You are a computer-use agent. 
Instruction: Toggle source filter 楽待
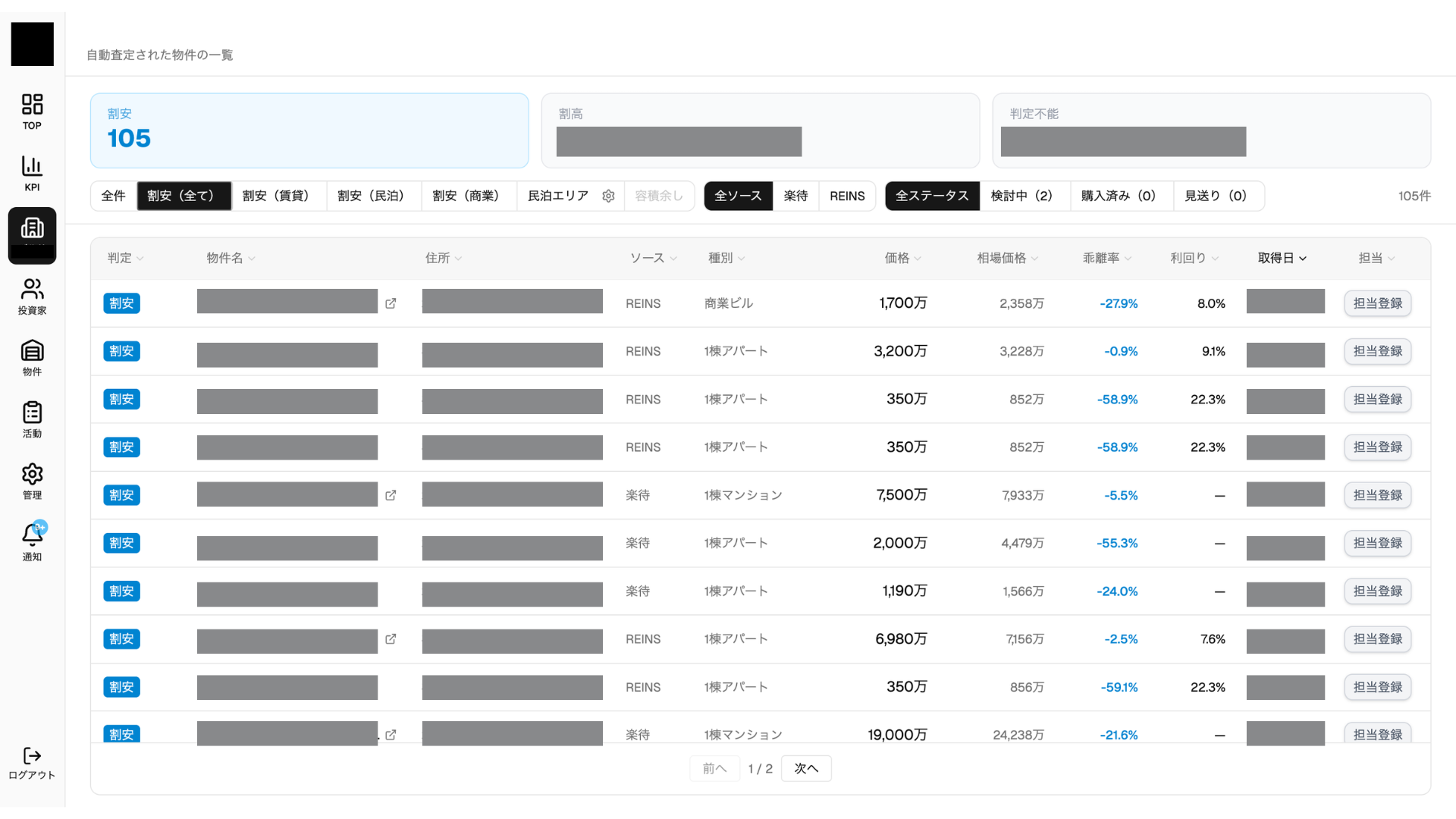[796, 196]
